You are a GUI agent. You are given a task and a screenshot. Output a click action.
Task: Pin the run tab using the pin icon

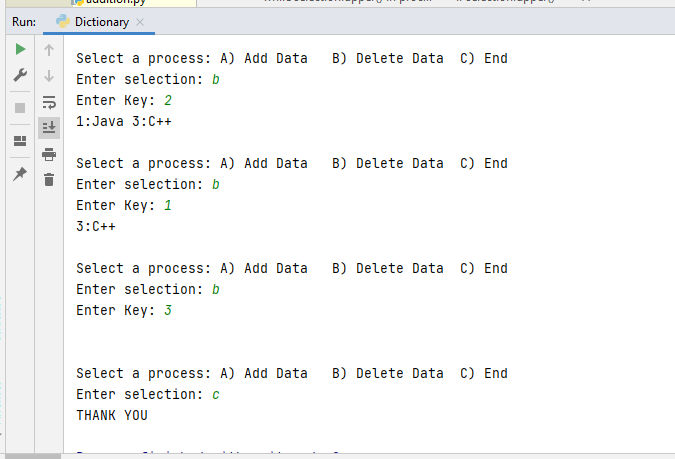coord(20,174)
